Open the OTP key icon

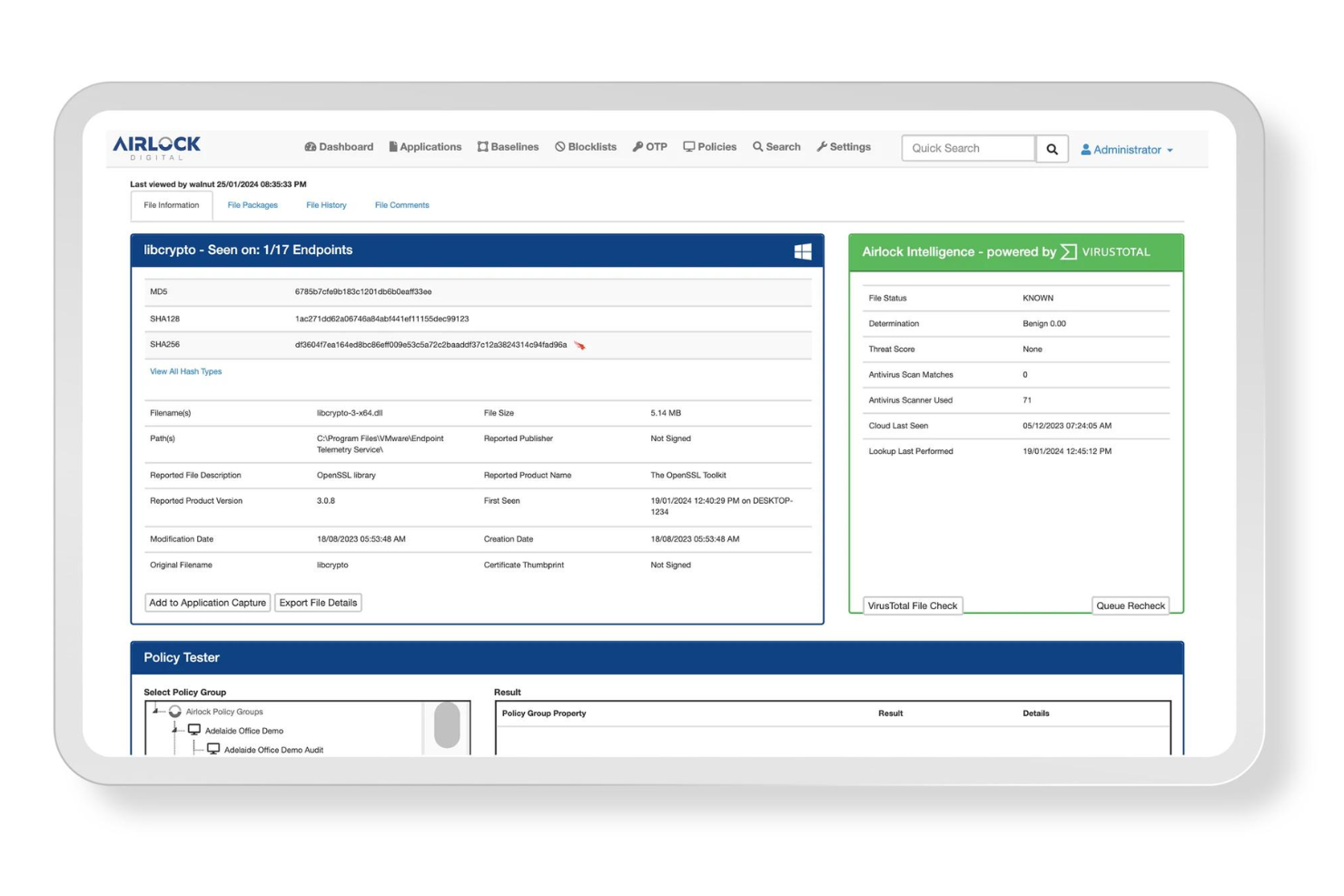tap(637, 146)
